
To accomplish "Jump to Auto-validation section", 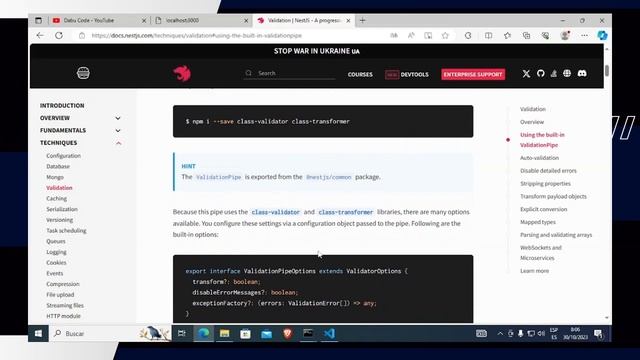I will click(x=539, y=158).
